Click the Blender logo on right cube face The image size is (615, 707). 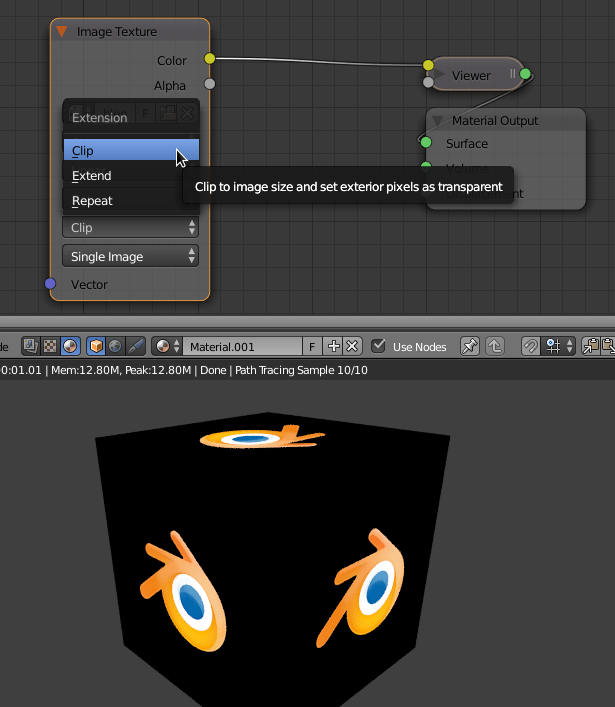pos(361,586)
